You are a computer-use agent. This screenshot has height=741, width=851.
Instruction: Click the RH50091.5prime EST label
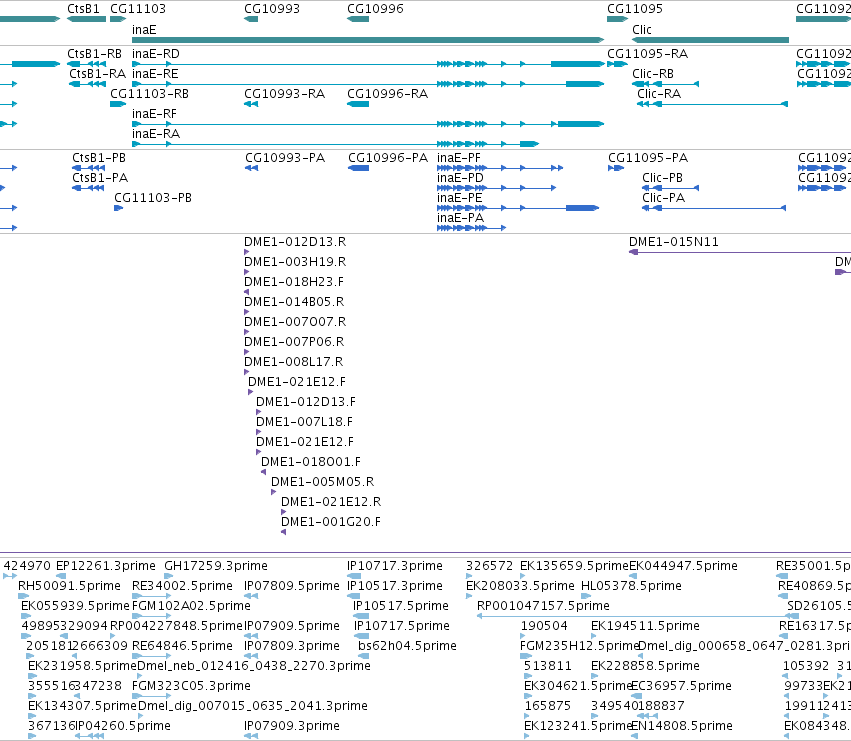(x=69, y=586)
